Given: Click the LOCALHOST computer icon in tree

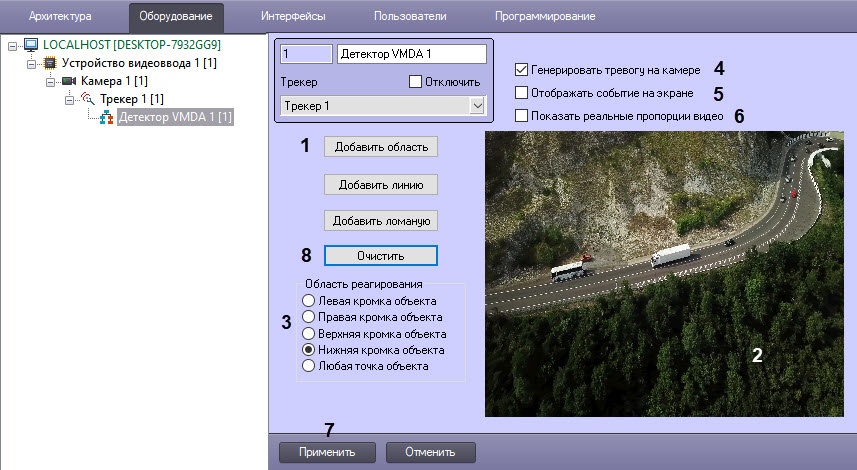Looking at the screenshot, I should (x=30, y=46).
